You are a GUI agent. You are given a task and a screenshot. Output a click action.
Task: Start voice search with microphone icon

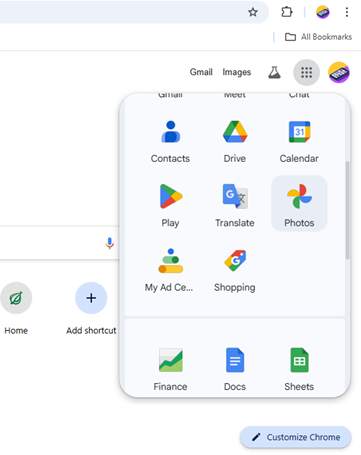pos(109,243)
